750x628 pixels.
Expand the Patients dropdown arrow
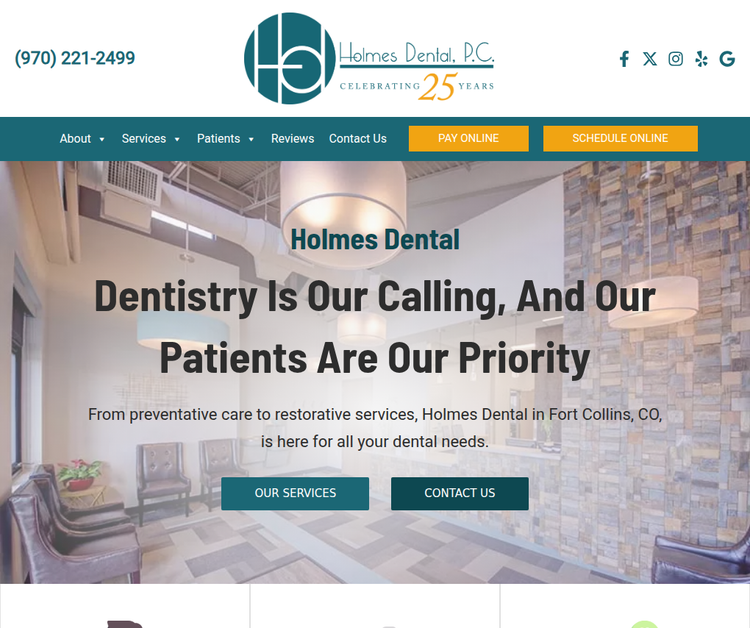coord(251,139)
